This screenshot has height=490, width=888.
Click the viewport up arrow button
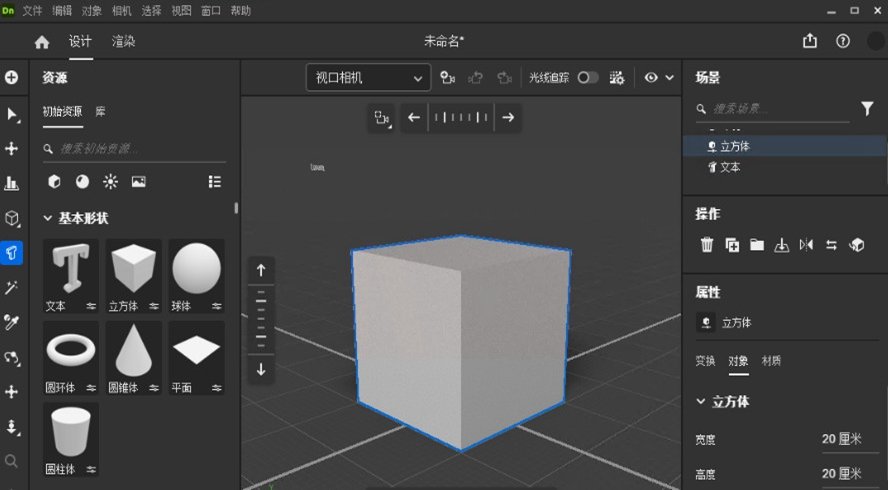261,270
